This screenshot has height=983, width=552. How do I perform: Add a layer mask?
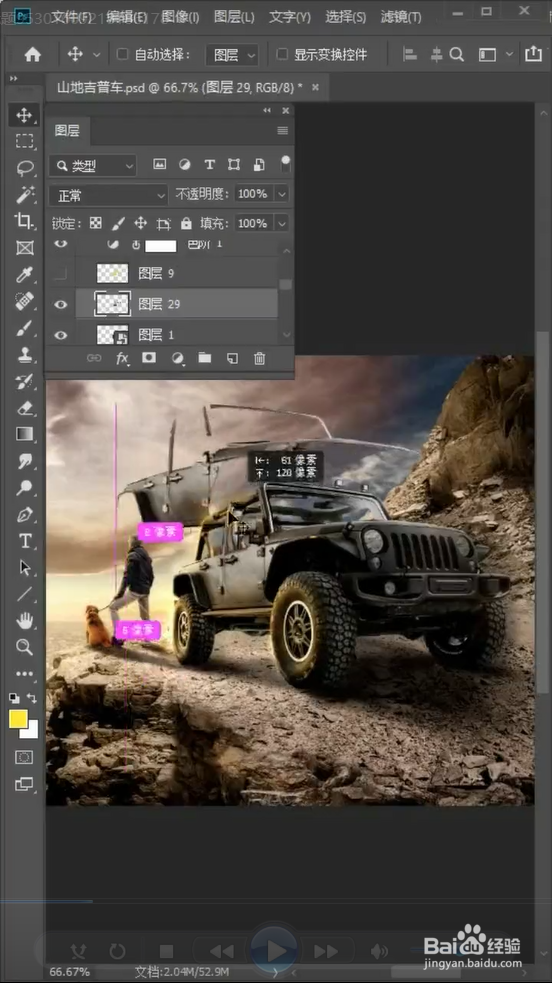click(148, 358)
